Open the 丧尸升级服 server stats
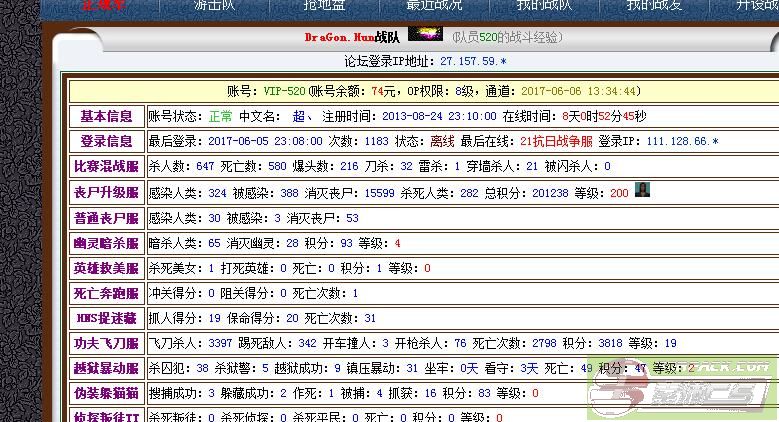779x422 pixels. coord(106,192)
